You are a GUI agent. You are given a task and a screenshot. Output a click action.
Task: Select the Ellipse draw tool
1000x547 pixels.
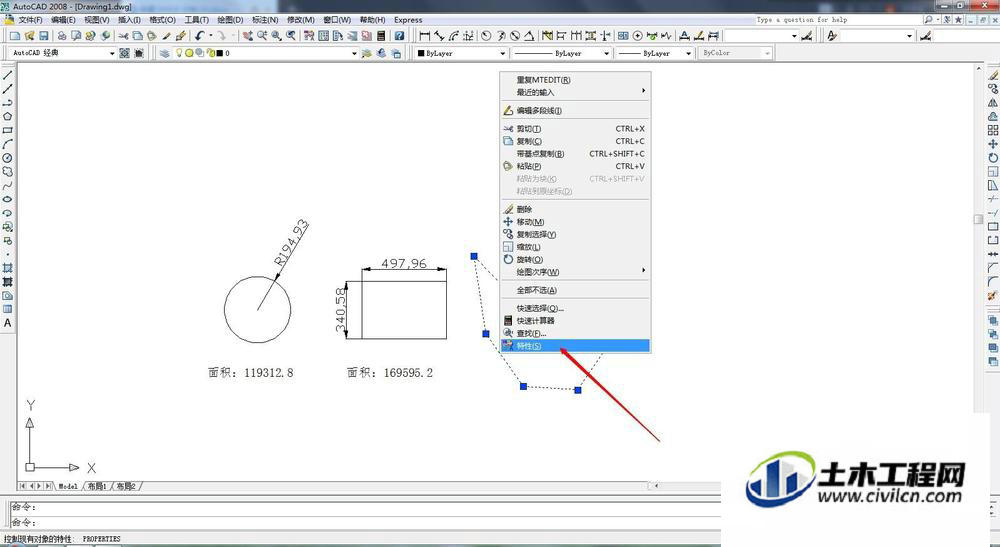coord(8,199)
